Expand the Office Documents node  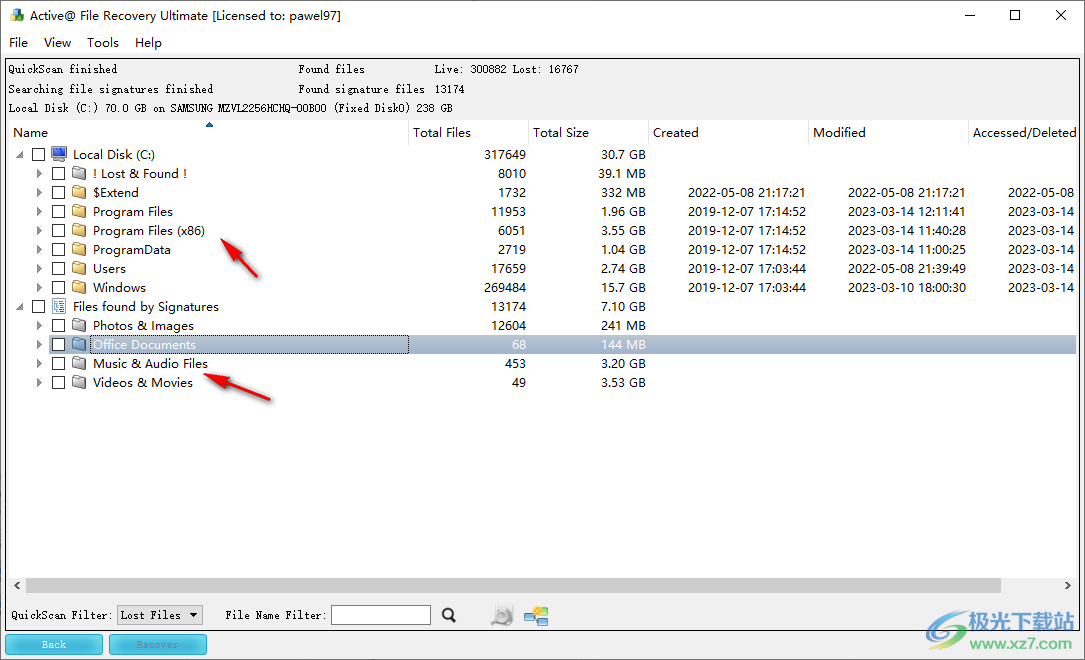click(39, 345)
